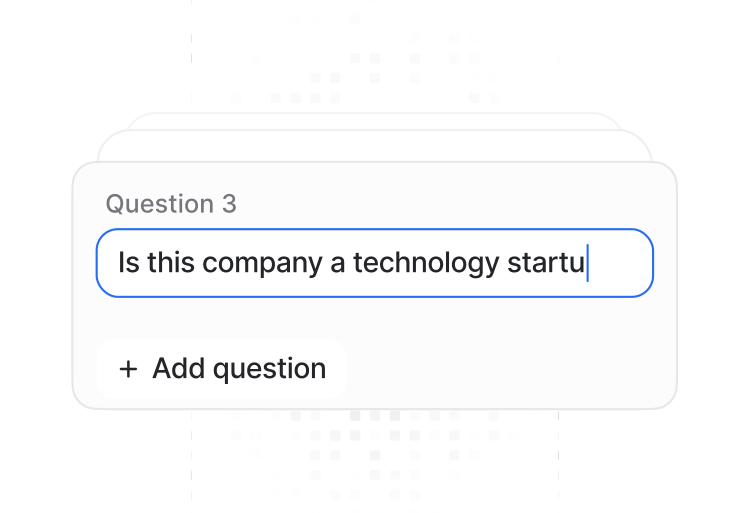
Task: Click the pixelated pattern above the cards
Action: click(x=374, y=60)
